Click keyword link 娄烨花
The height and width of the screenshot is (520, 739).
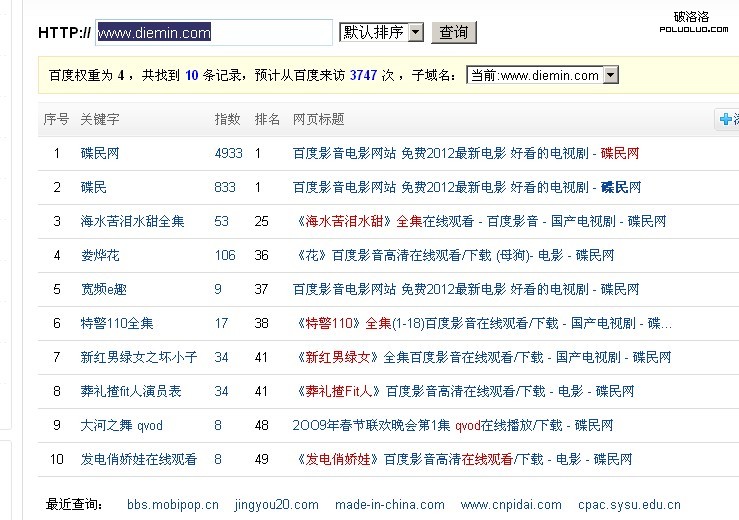pos(100,255)
